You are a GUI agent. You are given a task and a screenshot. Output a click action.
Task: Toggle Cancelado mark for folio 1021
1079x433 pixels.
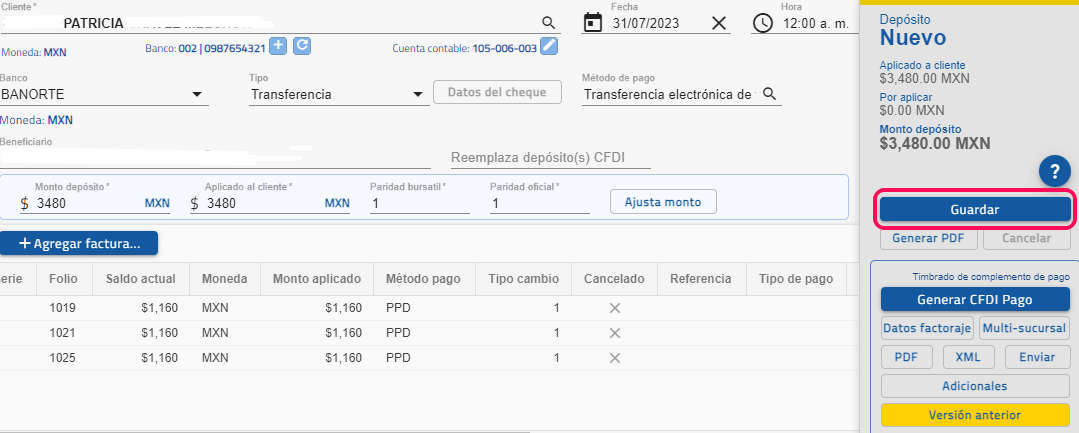tap(615, 333)
